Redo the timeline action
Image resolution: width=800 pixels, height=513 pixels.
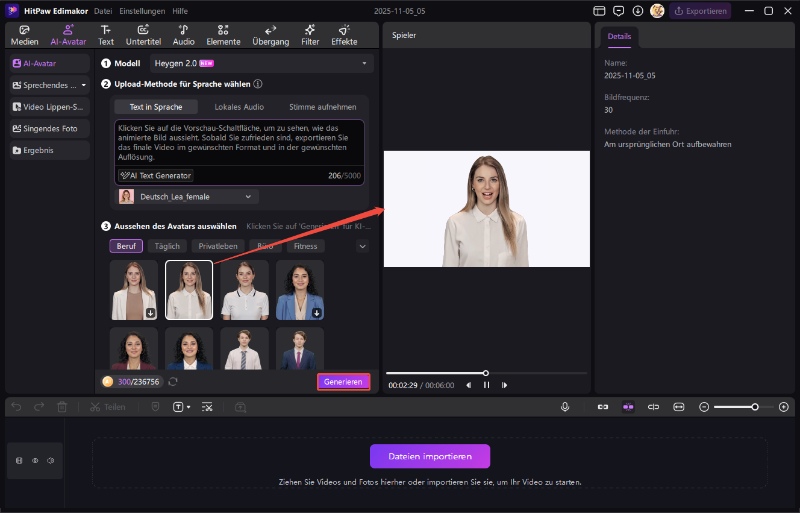[x=39, y=407]
